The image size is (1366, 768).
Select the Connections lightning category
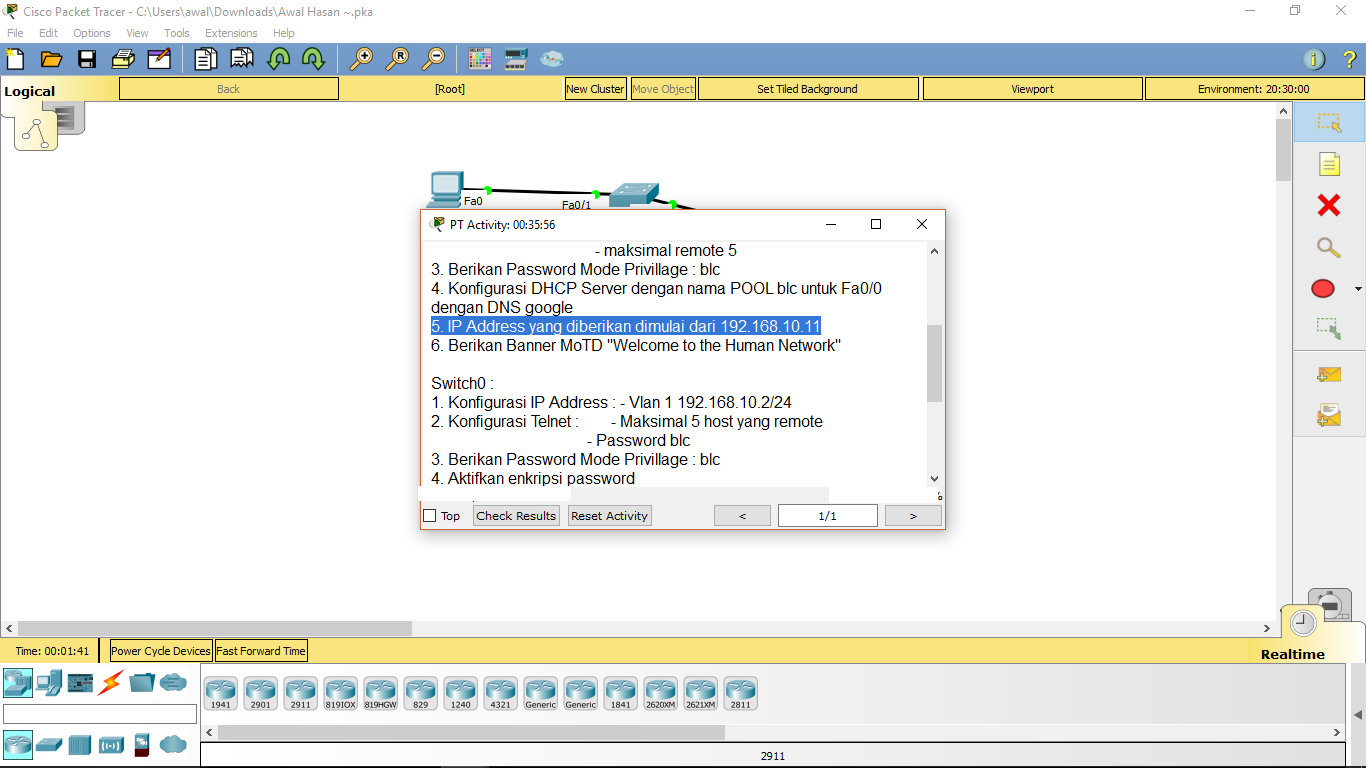click(111, 683)
